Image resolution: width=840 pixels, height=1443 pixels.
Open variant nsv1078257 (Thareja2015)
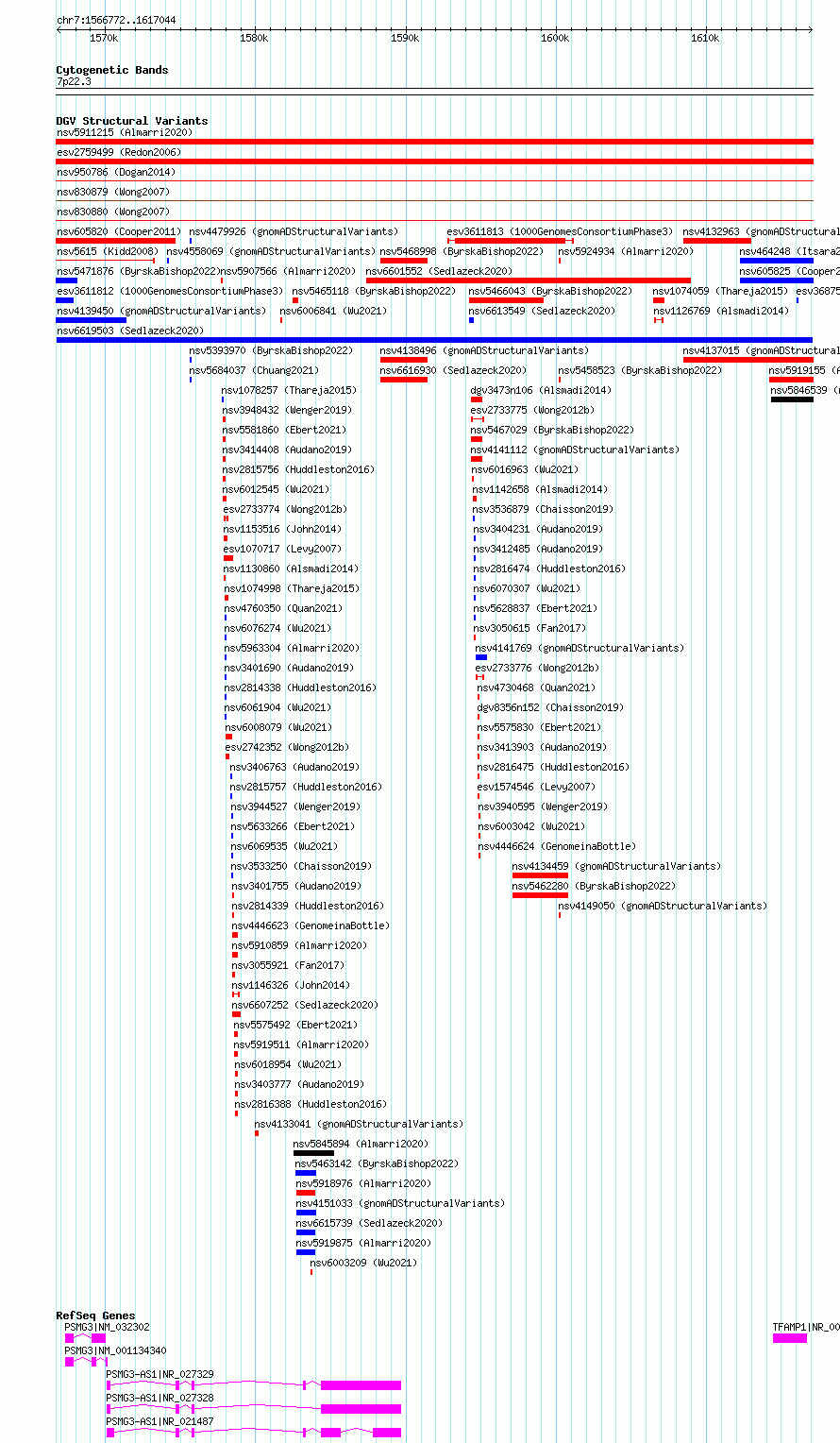289,390
